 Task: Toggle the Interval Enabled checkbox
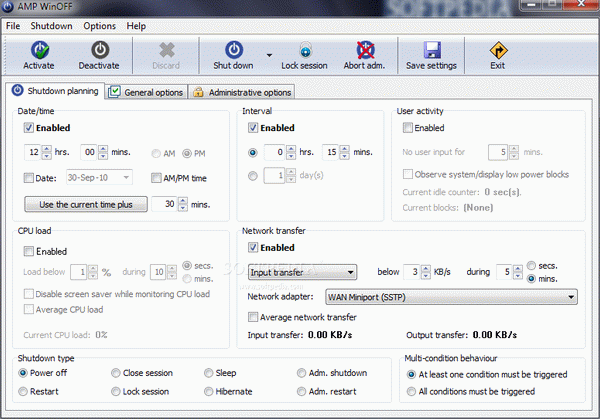tap(253, 128)
